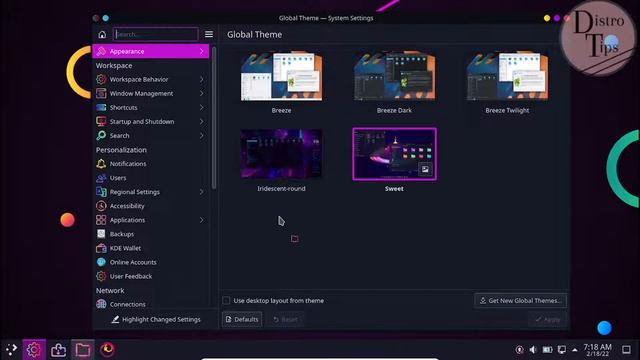Click the battery icon in system tray
This screenshot has height=360, width=640.
[547, 349]
